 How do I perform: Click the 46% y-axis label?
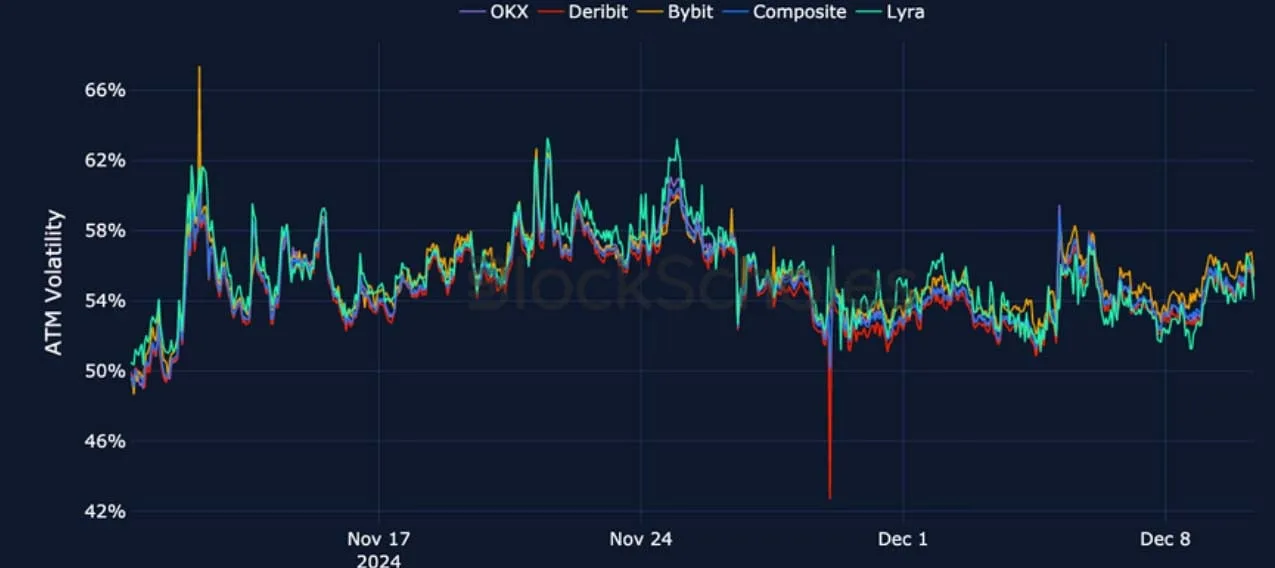pos(104,441)
